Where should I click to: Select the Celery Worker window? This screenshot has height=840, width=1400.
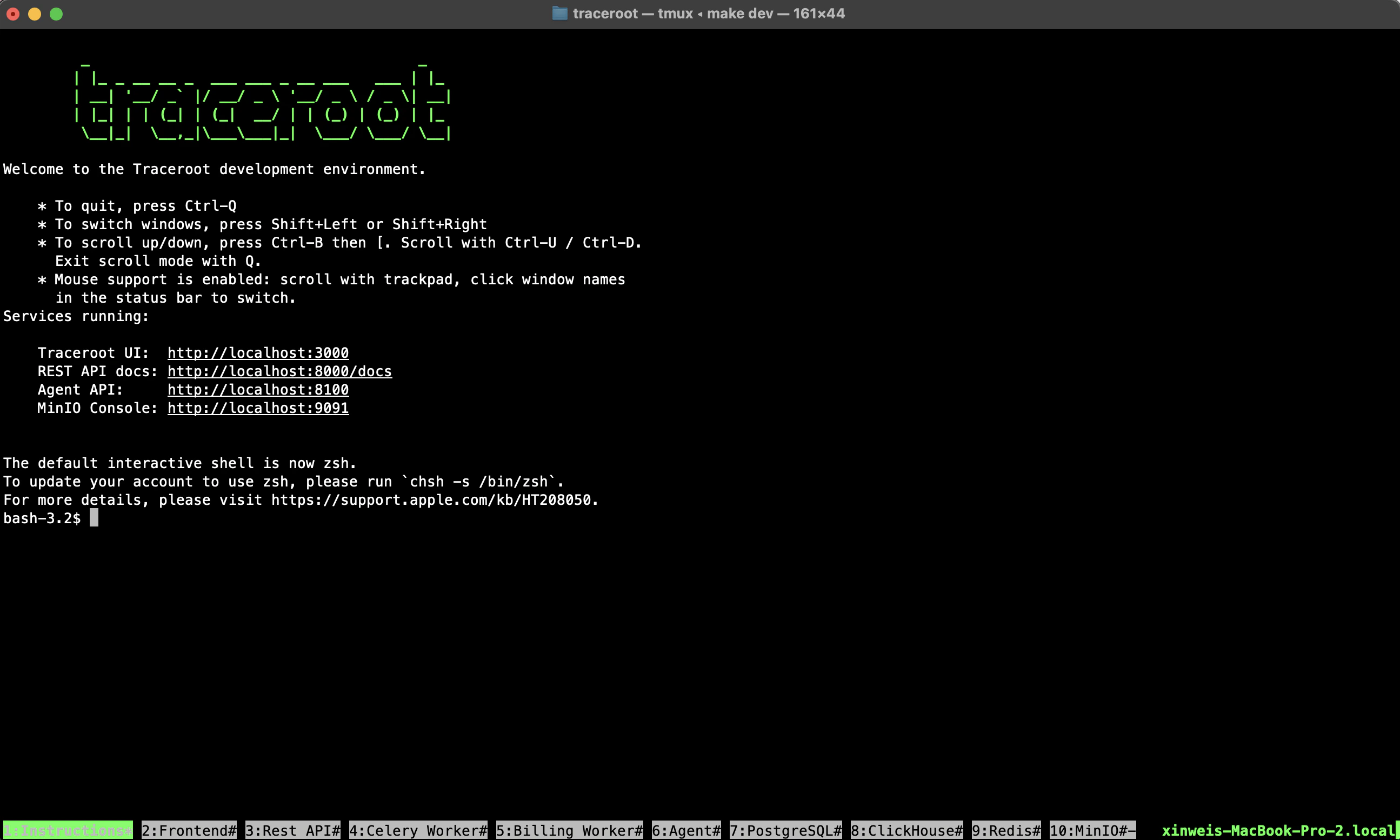tap(417, 830)
